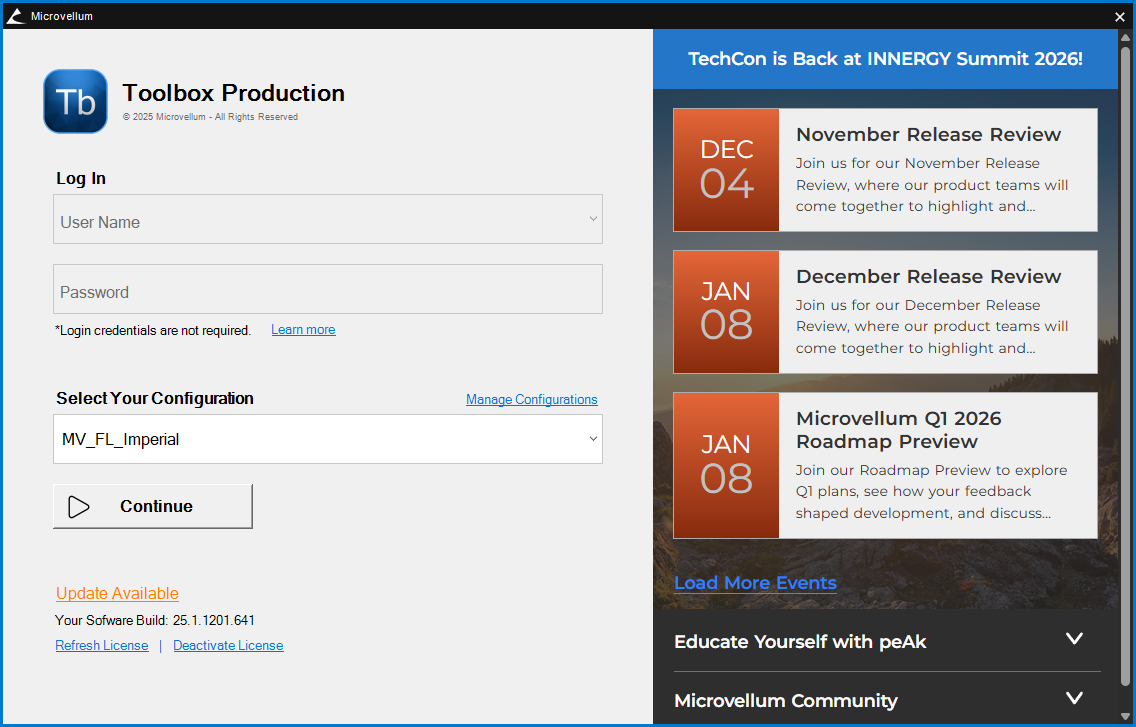Click the Microvellum title bar logo icon
Image resolution: width=1136 pixels, height=727 pixels.
click(15, 16)
